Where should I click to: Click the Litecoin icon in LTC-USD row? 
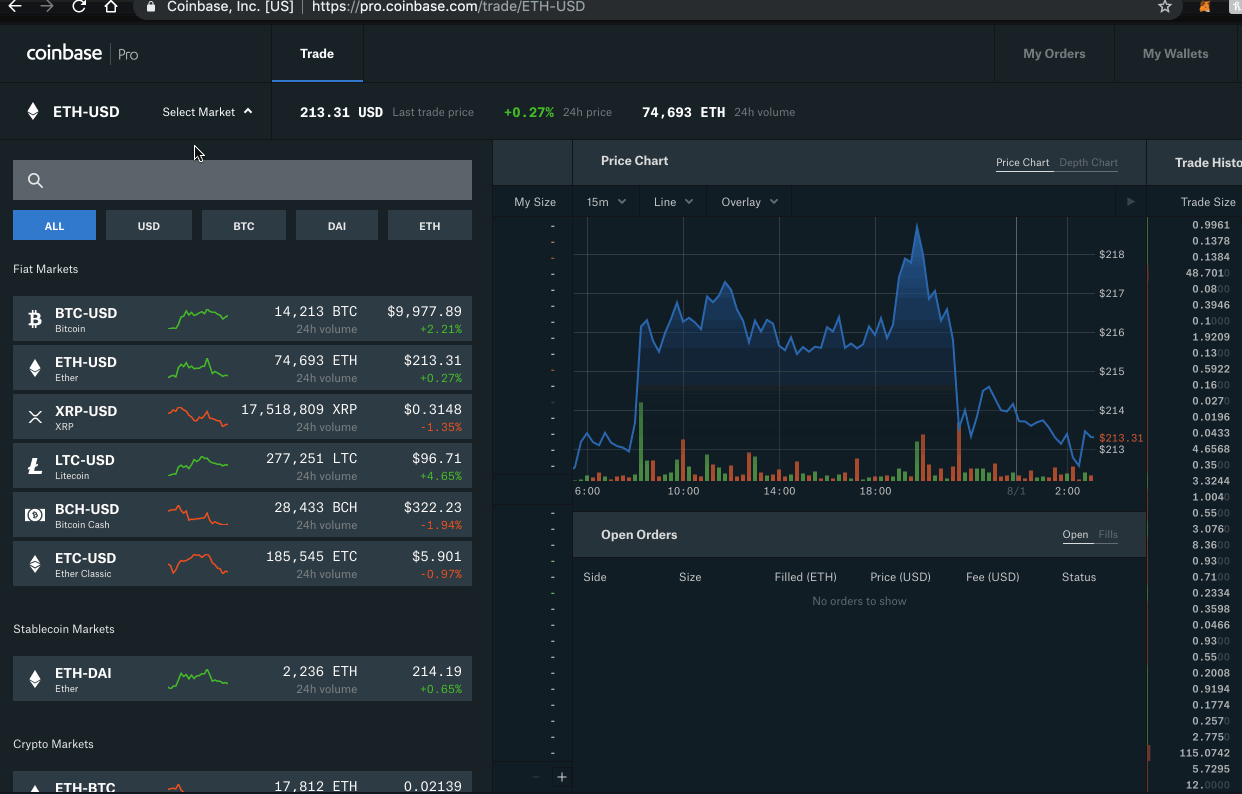pos(35,466)
